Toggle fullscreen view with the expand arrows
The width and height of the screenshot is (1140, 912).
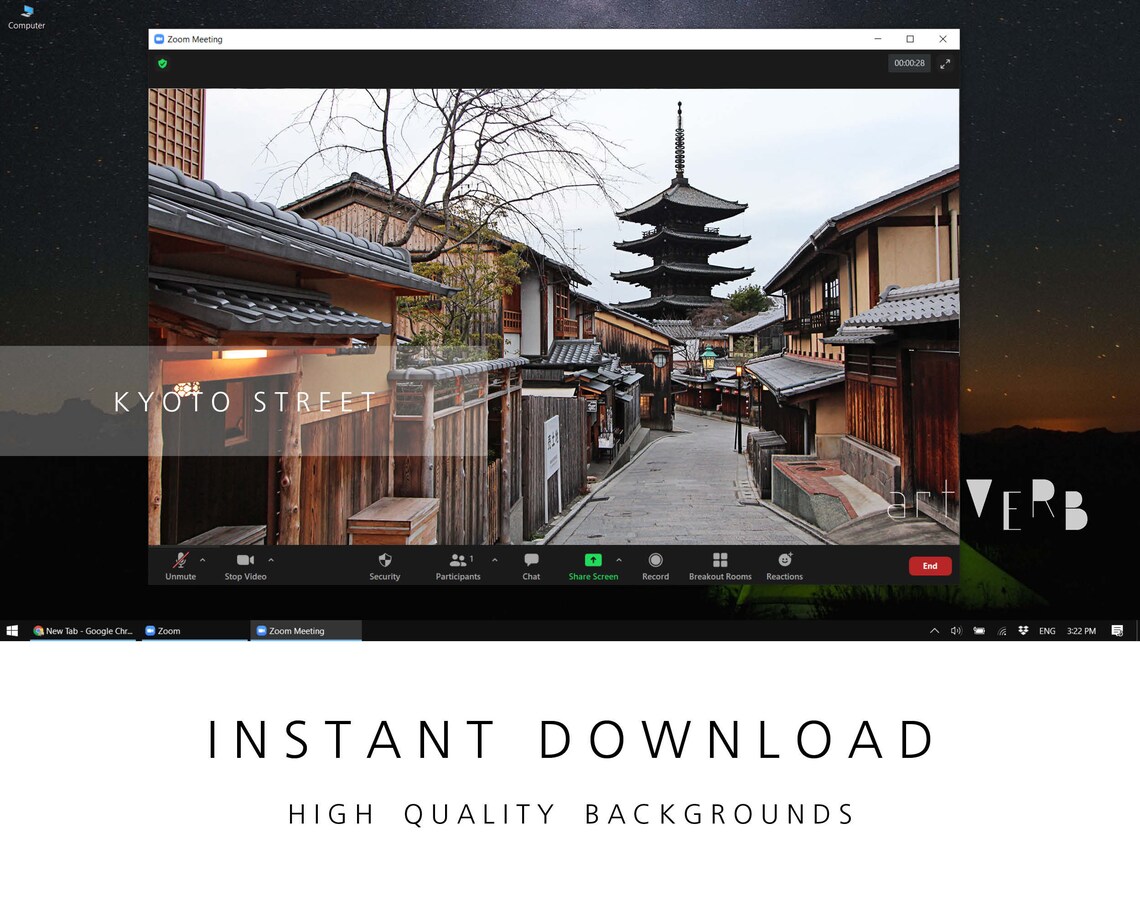pos(945,63)
